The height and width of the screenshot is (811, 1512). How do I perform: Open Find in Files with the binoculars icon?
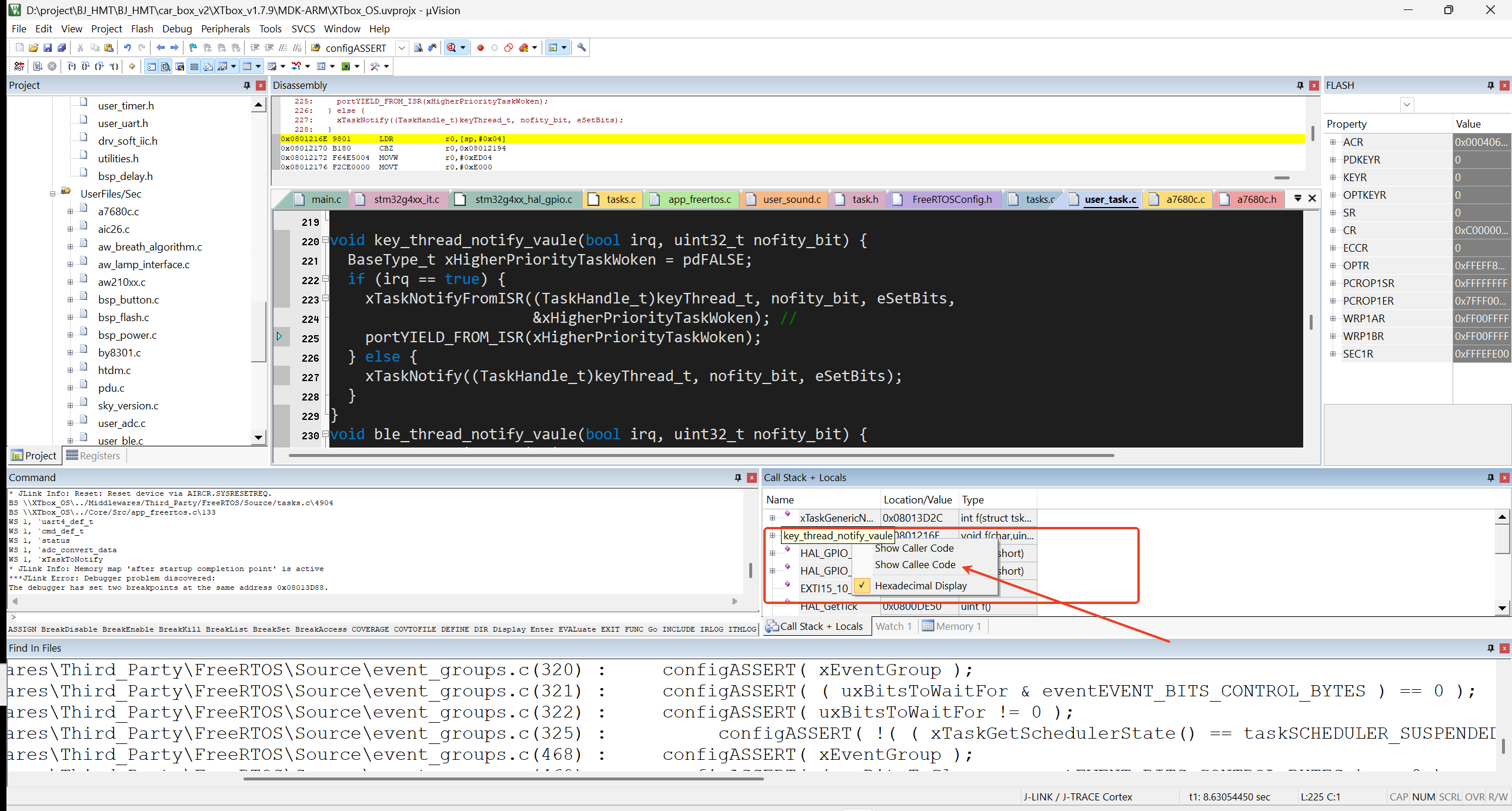pos(433,48)
